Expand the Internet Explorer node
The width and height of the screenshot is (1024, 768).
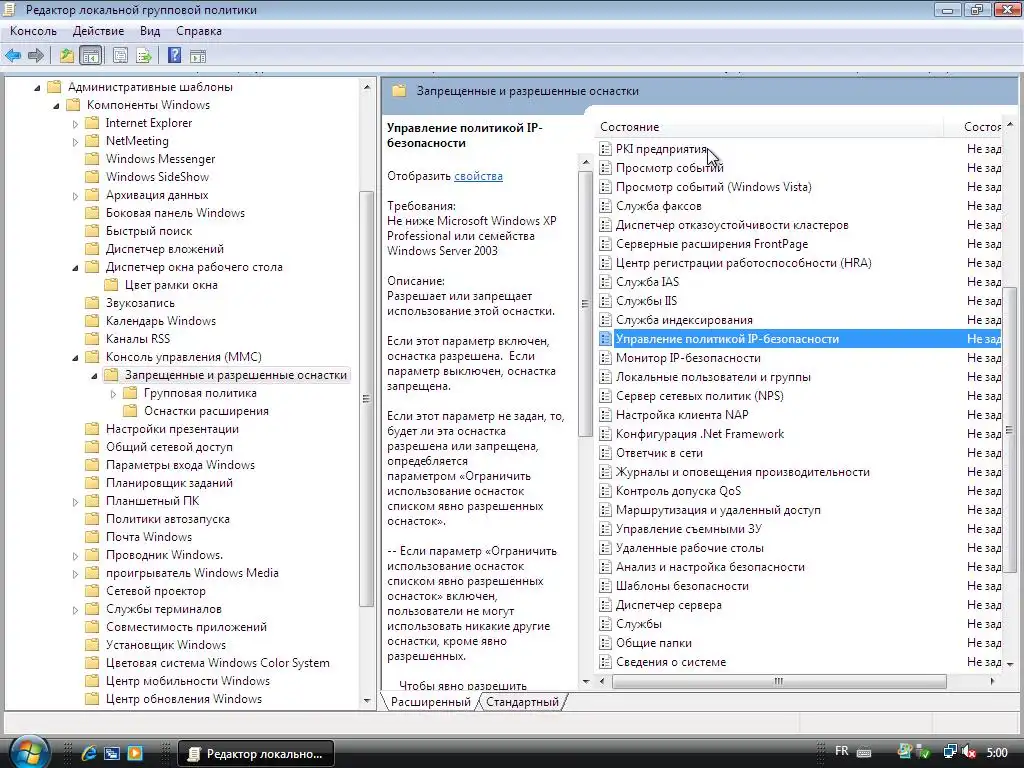75,123
